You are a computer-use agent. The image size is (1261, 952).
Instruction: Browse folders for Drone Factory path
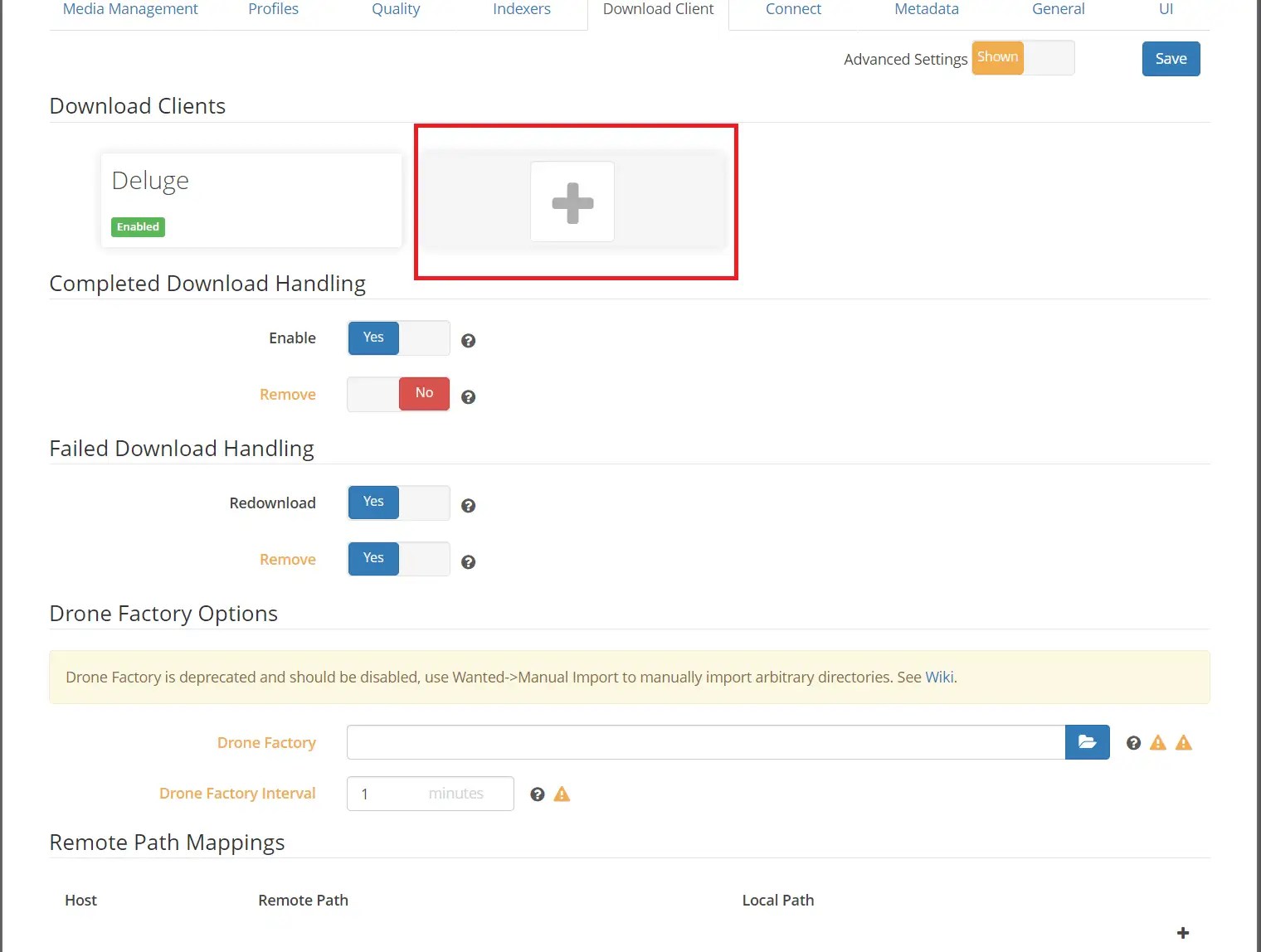(1088, 742)
